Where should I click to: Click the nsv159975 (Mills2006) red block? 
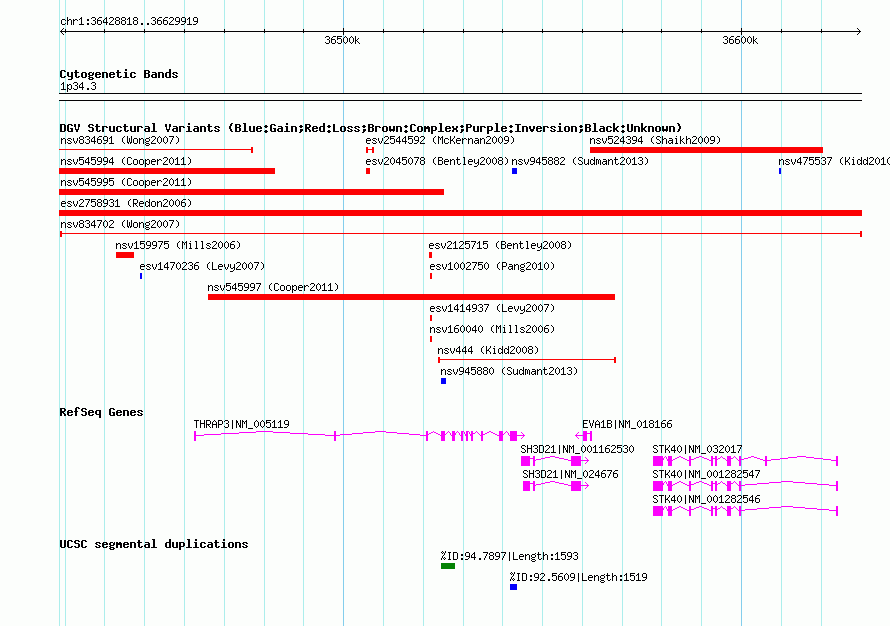[125, 255]
